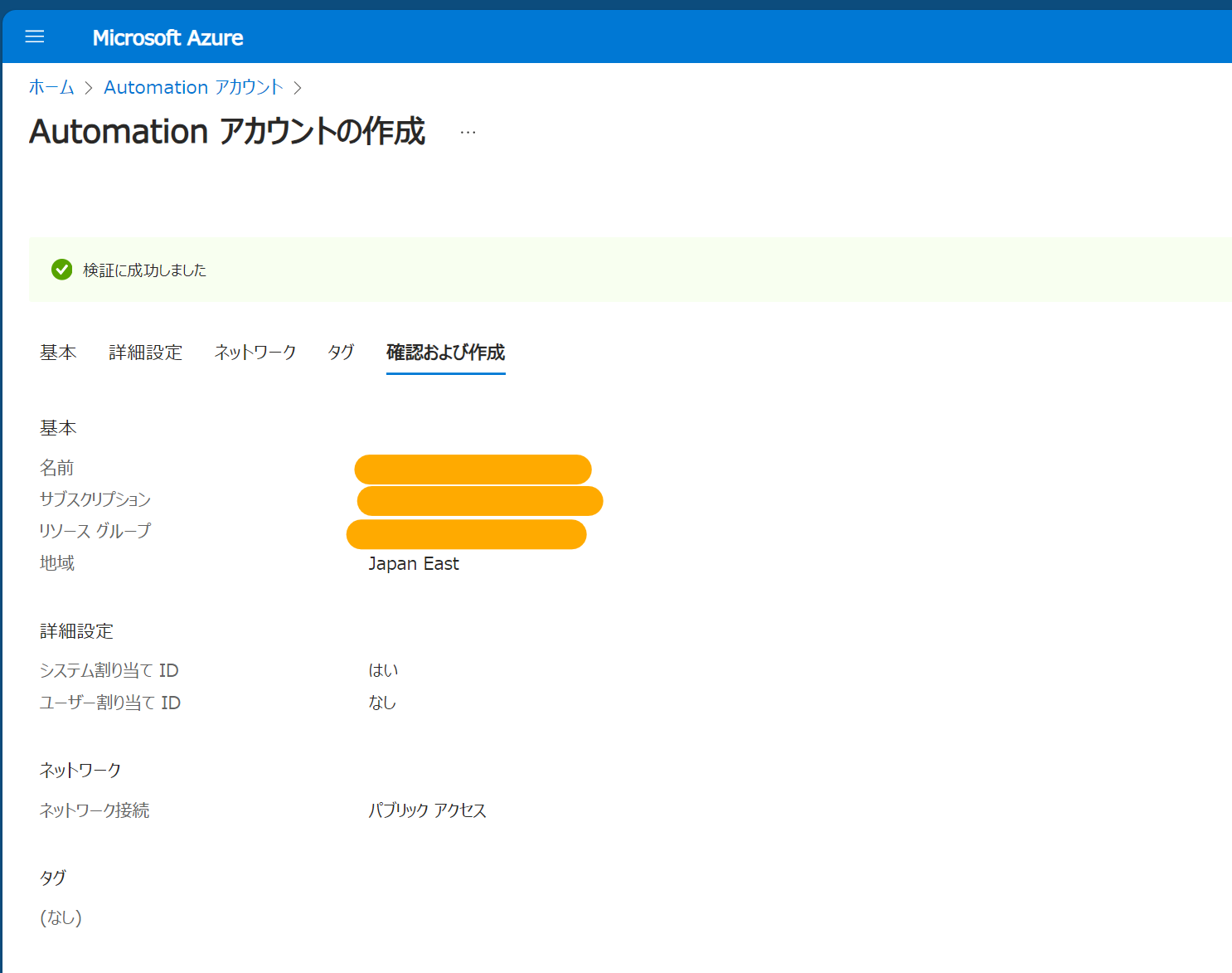Click the パブリック アクセス value
The width and height of the screenshot is (1232, 973).
tap(427, 810)
